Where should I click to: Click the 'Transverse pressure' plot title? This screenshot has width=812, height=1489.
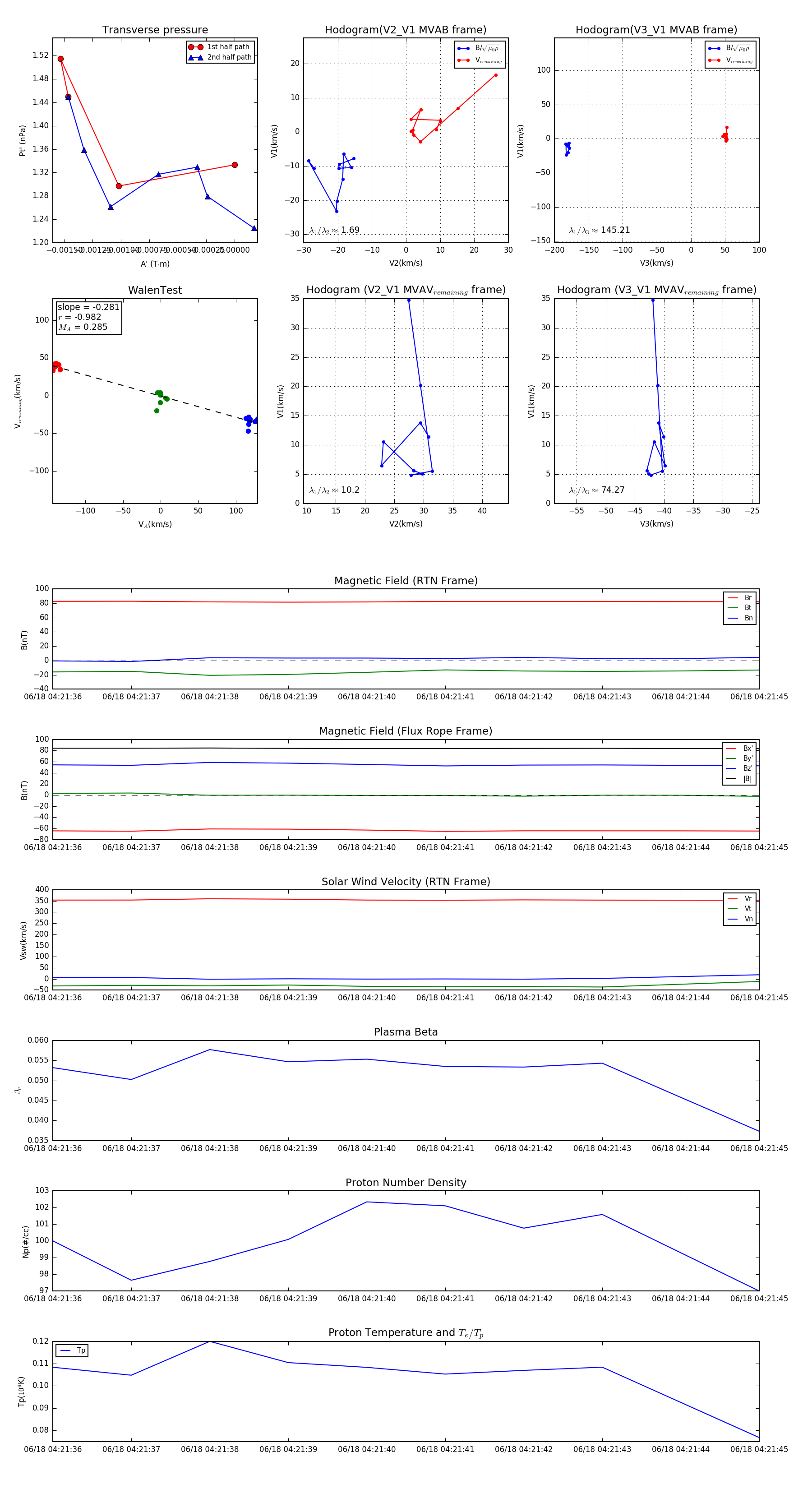(155, 30)
